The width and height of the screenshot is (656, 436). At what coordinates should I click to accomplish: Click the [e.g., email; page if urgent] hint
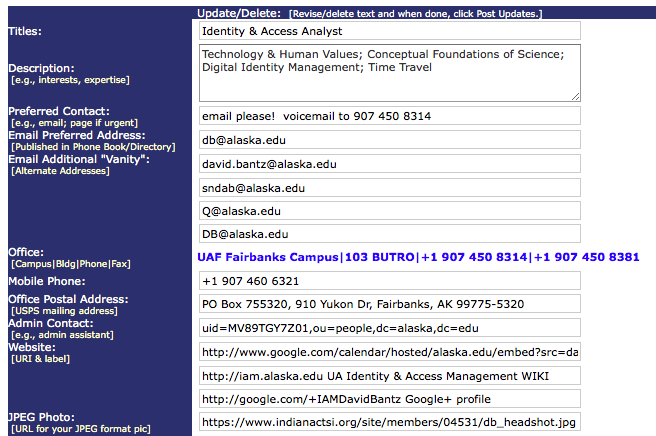[x=74, y=123]
